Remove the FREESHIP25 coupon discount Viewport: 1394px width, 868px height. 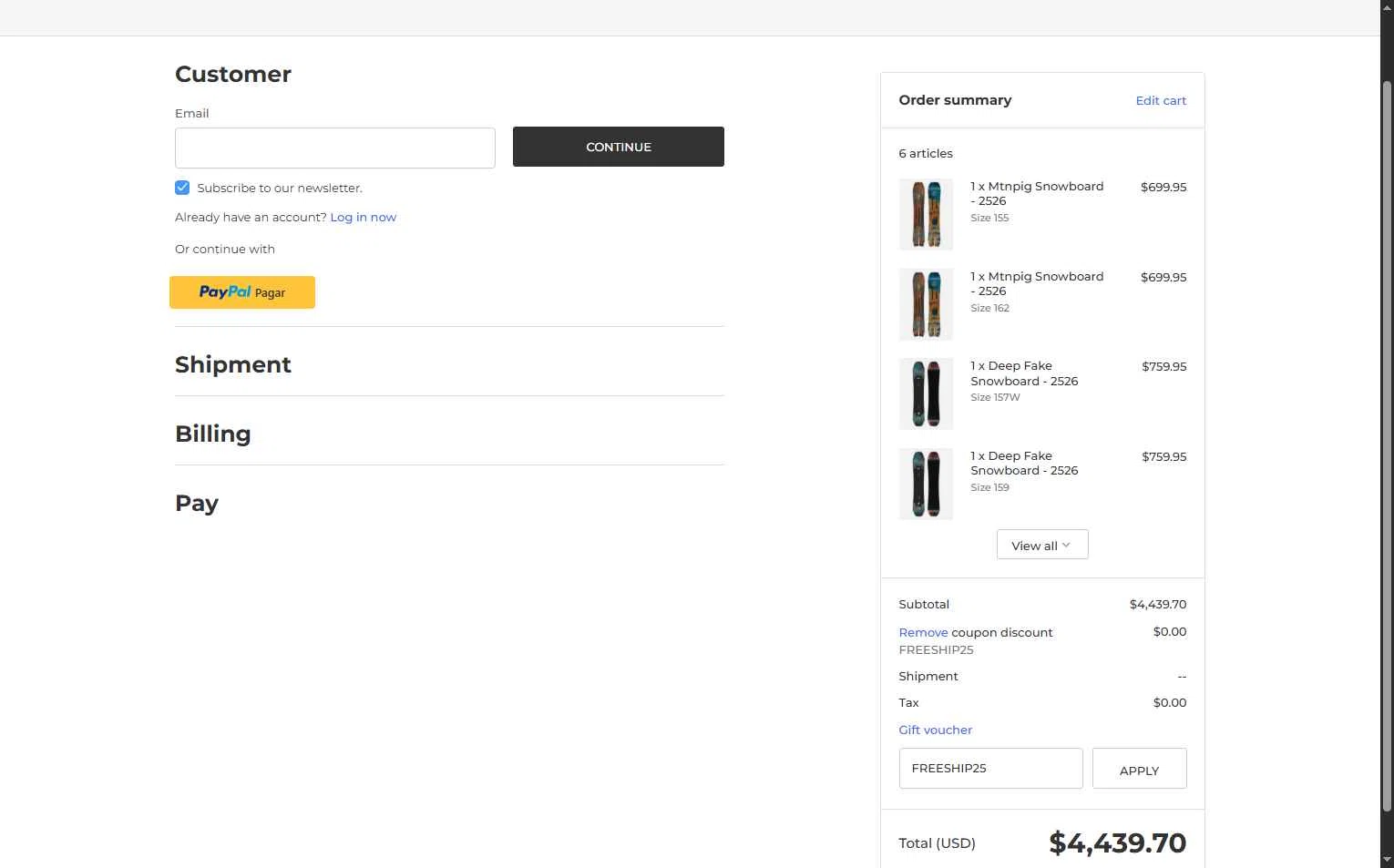923,632
